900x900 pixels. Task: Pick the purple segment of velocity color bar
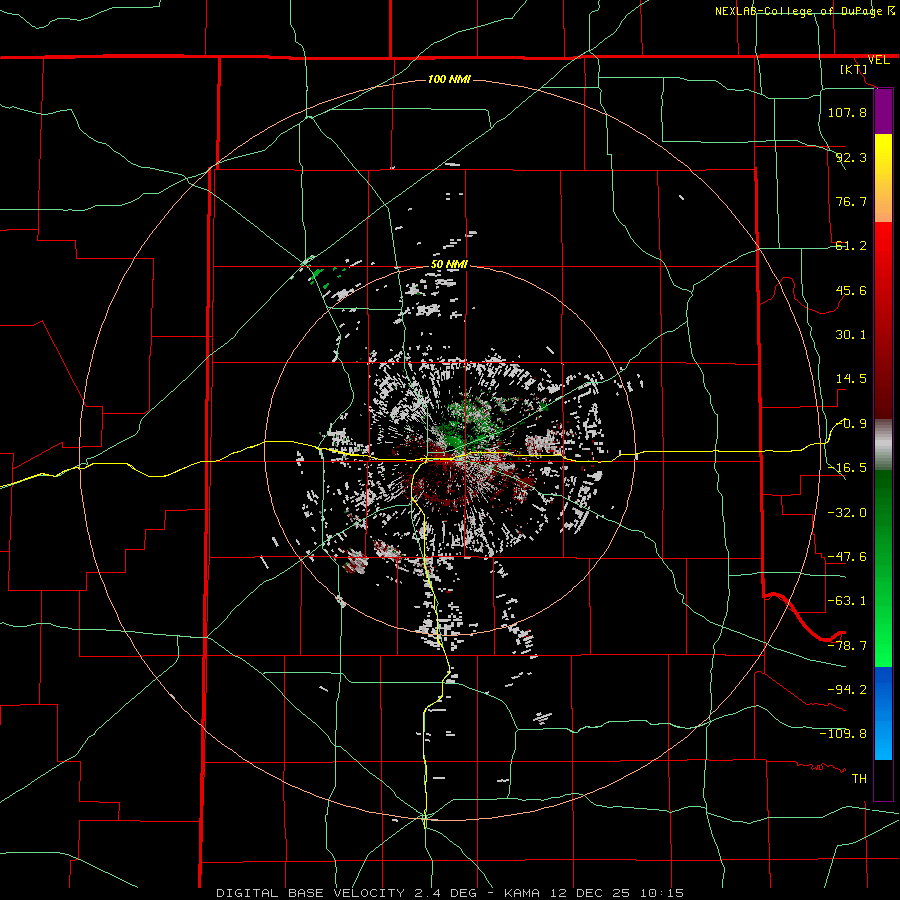883,111
